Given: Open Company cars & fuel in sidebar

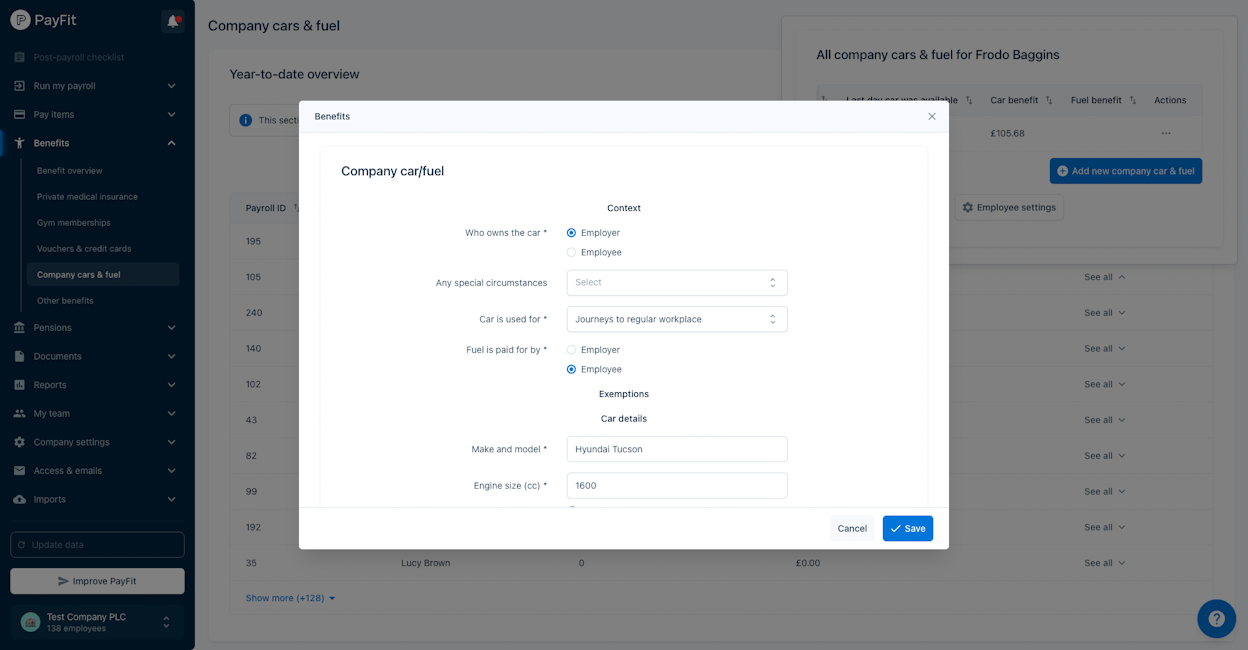Looking at the screenshot, I should (x=103, y=275).
